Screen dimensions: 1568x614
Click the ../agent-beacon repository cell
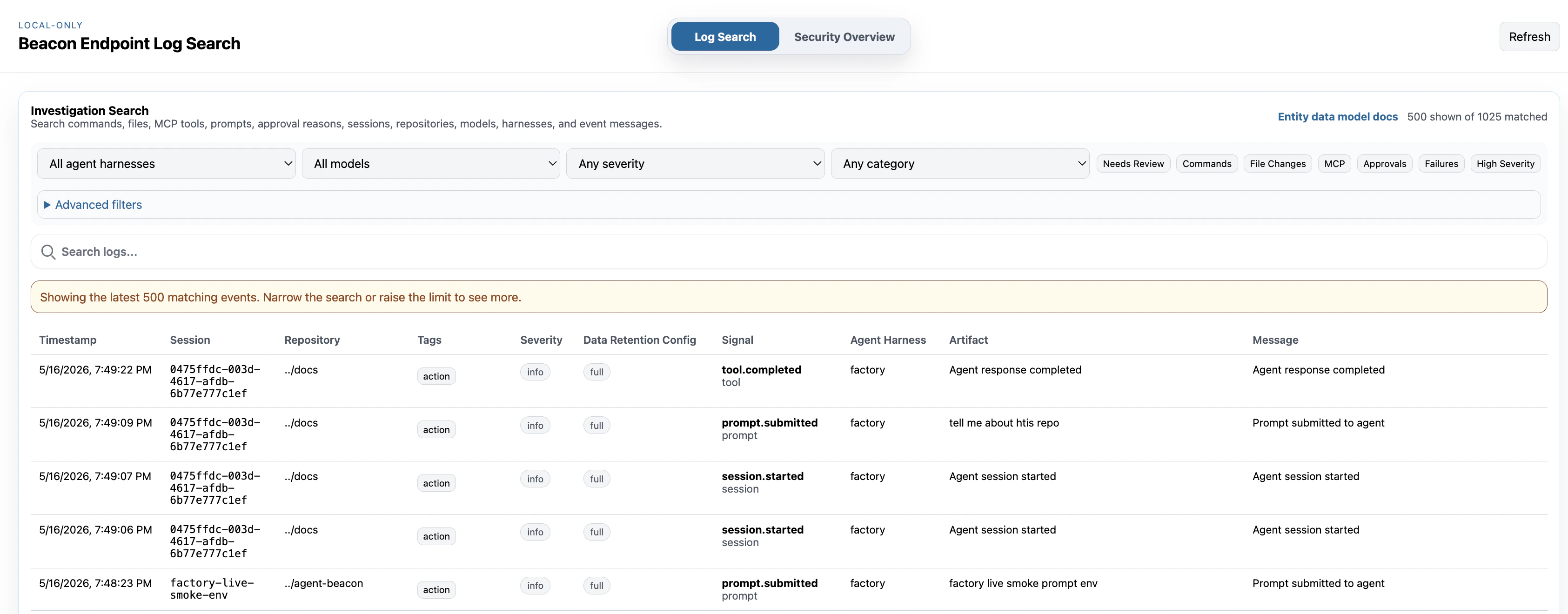click(x=323, y=584)
